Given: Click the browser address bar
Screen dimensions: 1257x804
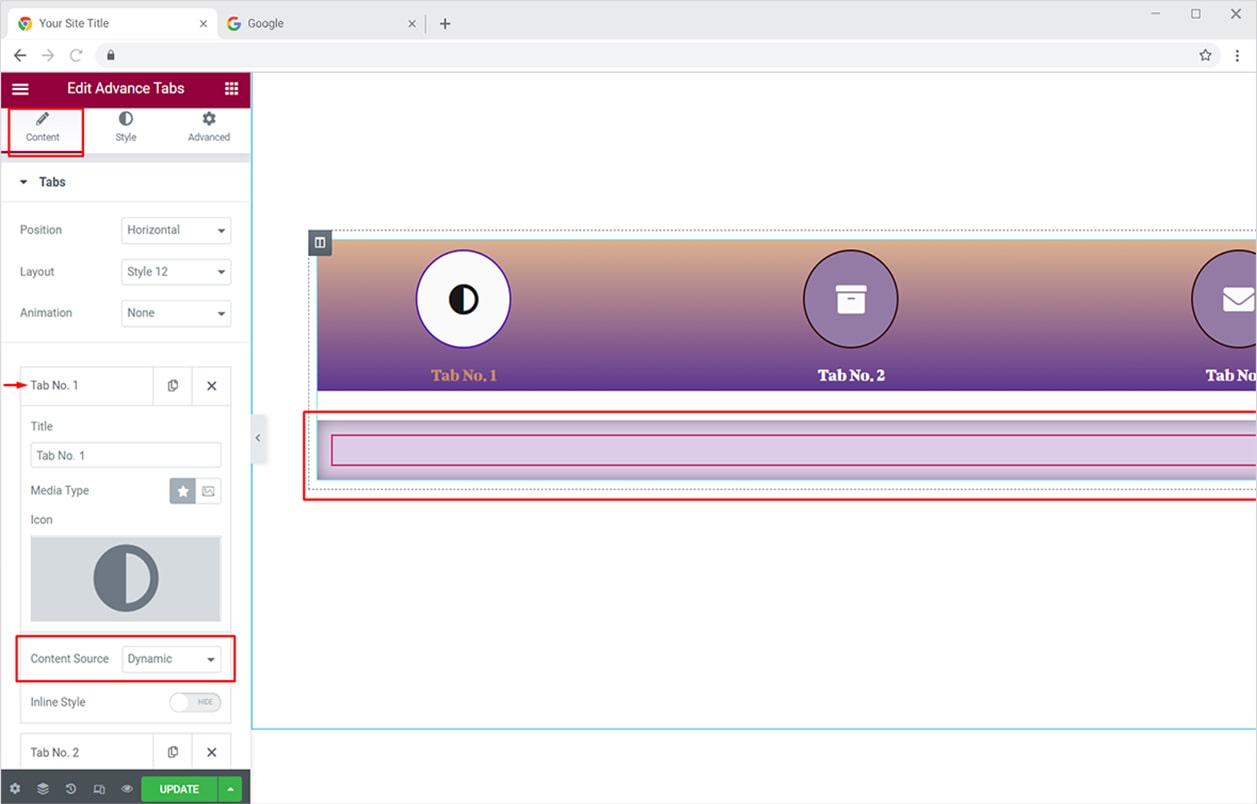Looking at the screenshot, I should pos(656,55).
